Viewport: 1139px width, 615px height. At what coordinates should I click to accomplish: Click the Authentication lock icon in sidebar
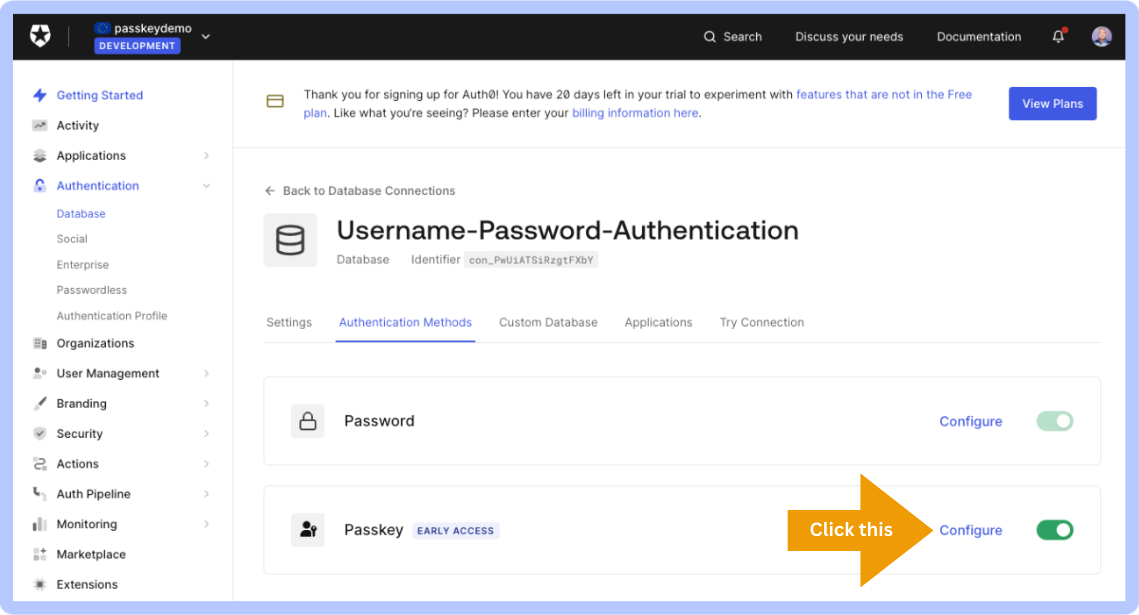pyautogui.click(x=40, y=186)
